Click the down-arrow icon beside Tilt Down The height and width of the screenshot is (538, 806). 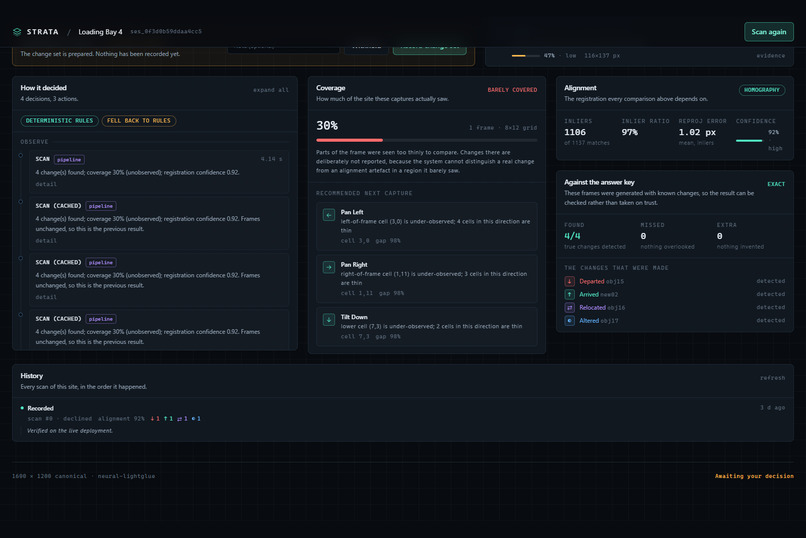(x=329, y=320)
